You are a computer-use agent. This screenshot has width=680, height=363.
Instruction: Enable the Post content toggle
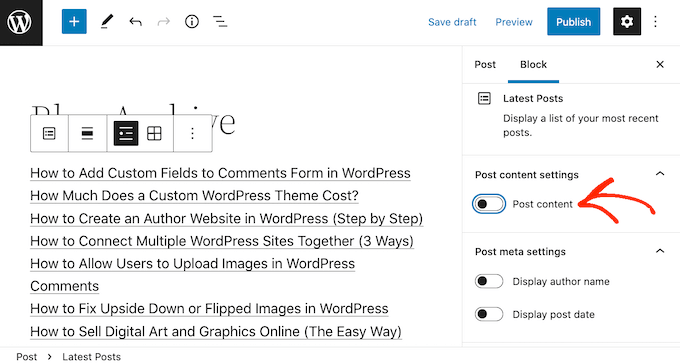coord(489,204)
